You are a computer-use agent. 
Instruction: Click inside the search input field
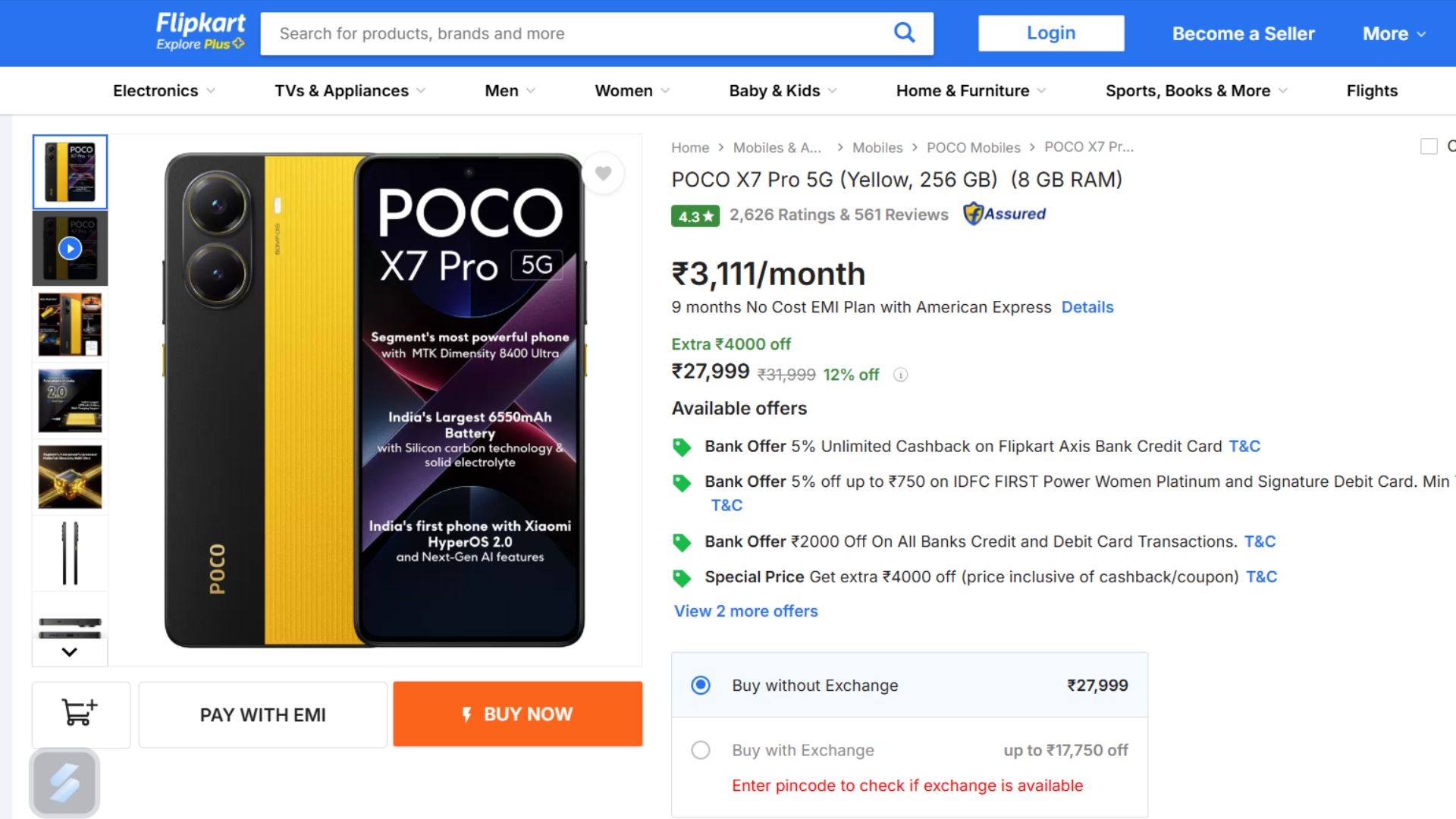pos(531,33)
